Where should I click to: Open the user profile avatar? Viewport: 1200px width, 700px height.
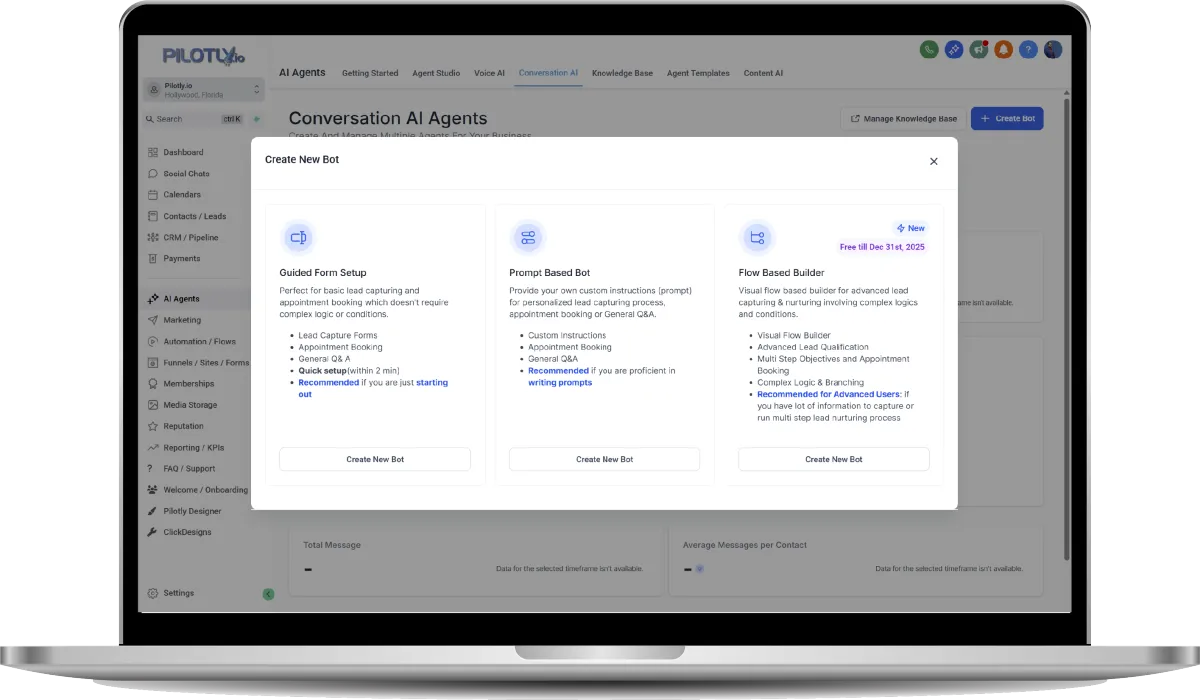coord(1053,49)
